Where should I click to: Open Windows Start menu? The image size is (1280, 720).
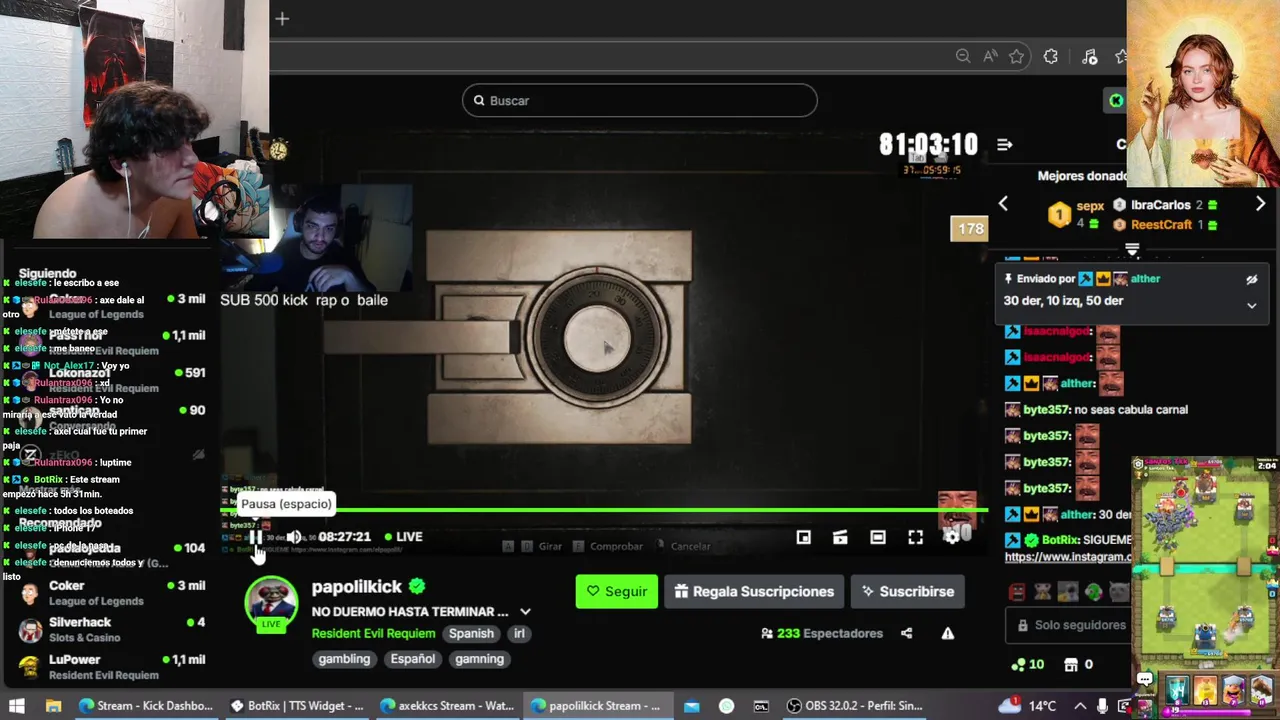click(17, 705)
